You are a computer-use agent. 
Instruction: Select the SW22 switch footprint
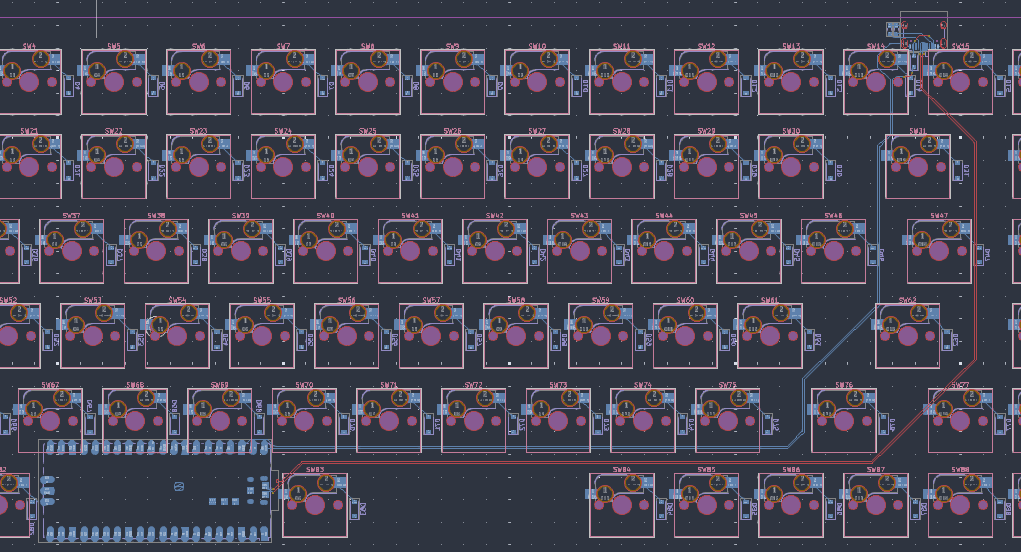point(114,167)
